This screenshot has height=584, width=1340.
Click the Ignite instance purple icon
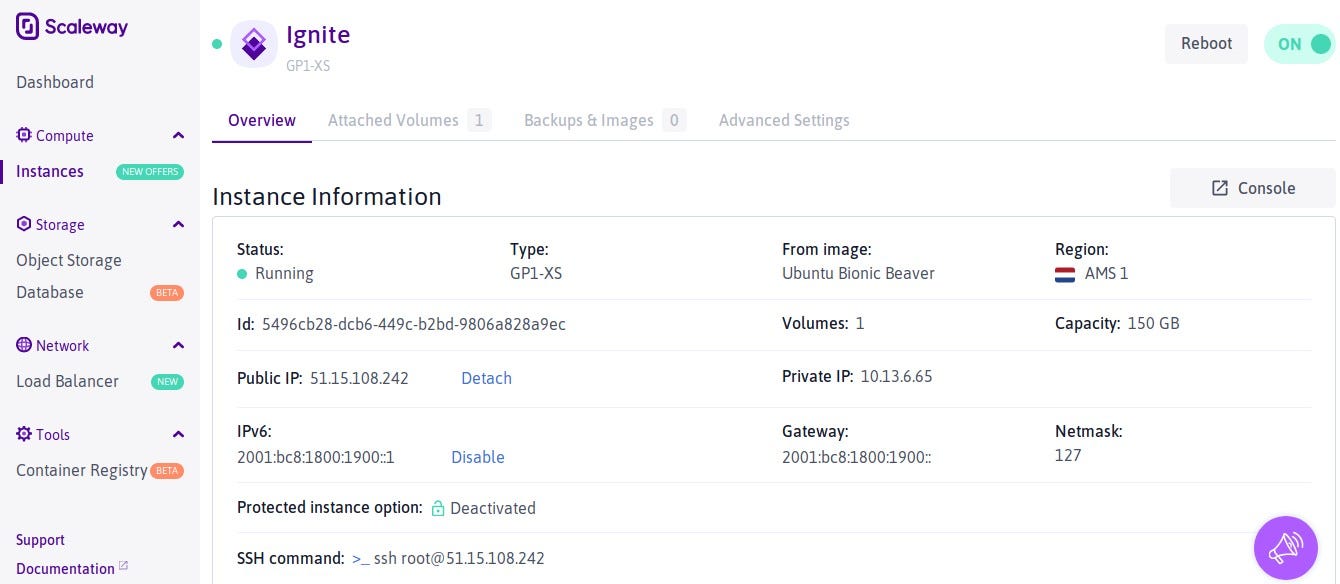pos(254,44)
